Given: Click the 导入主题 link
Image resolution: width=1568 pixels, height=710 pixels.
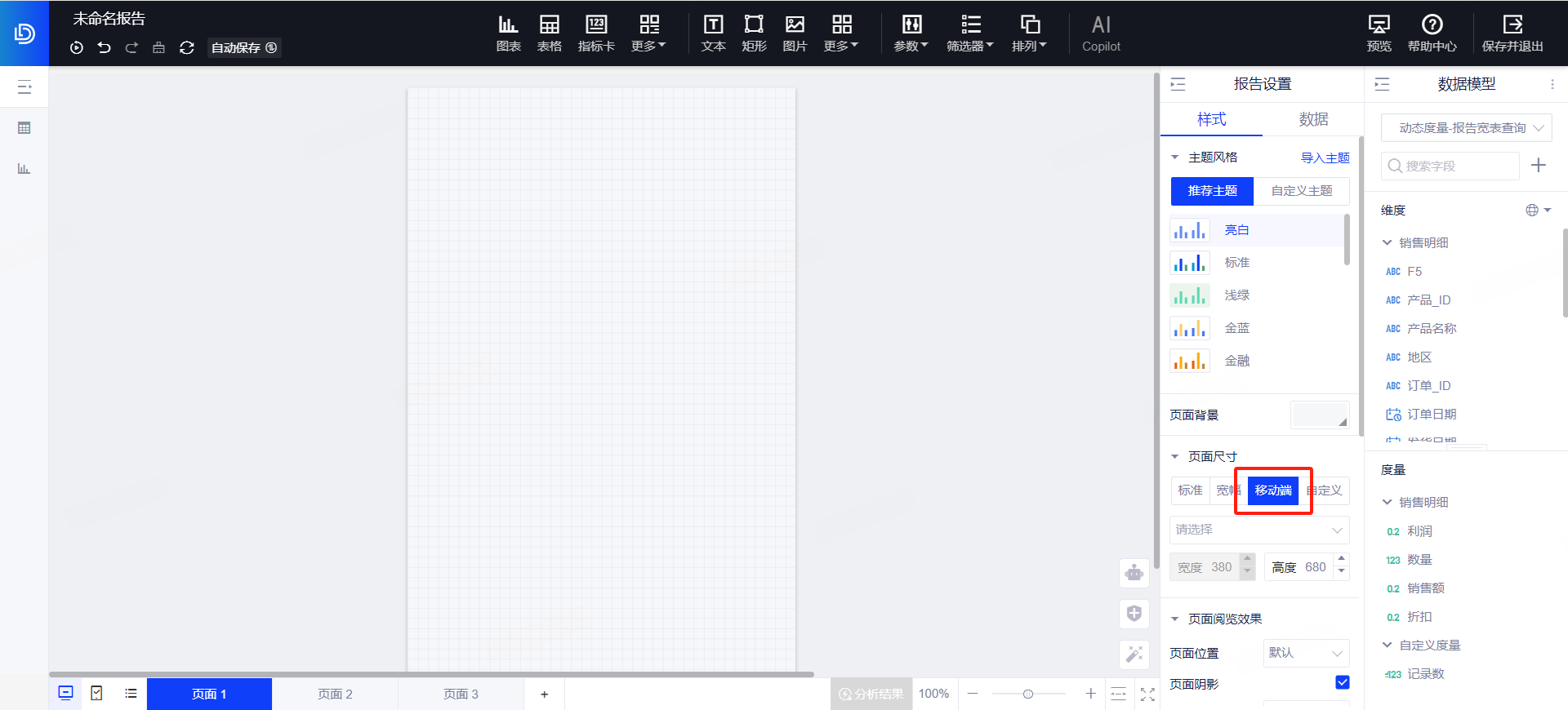Looking at the screenshot, I should pyautogui.click(x=1325, y=158).
